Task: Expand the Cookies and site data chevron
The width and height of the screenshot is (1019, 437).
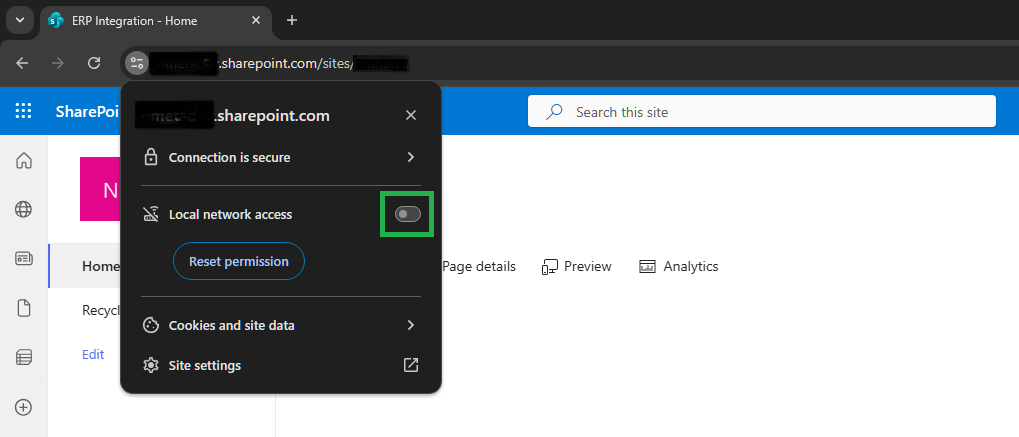Action: click(411, 325)
